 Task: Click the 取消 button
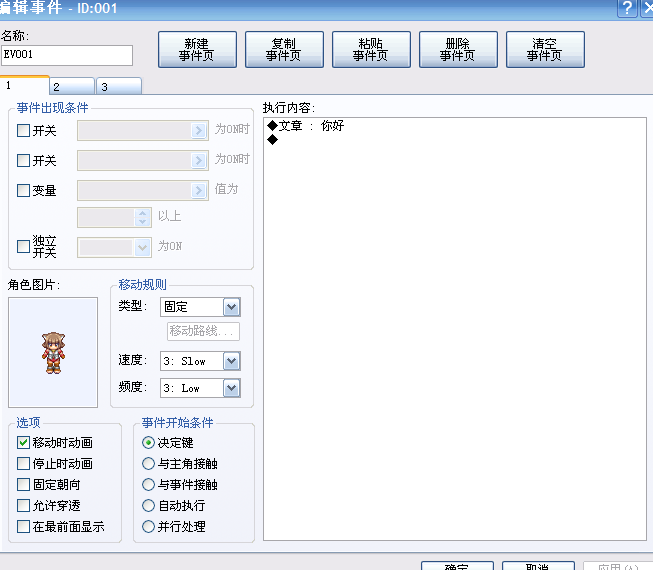538,566
